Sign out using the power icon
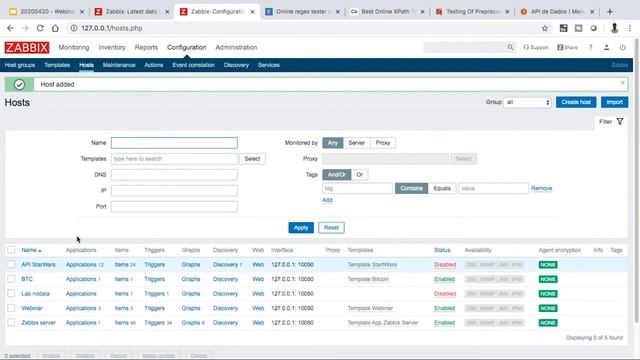 tap(622, 47)
